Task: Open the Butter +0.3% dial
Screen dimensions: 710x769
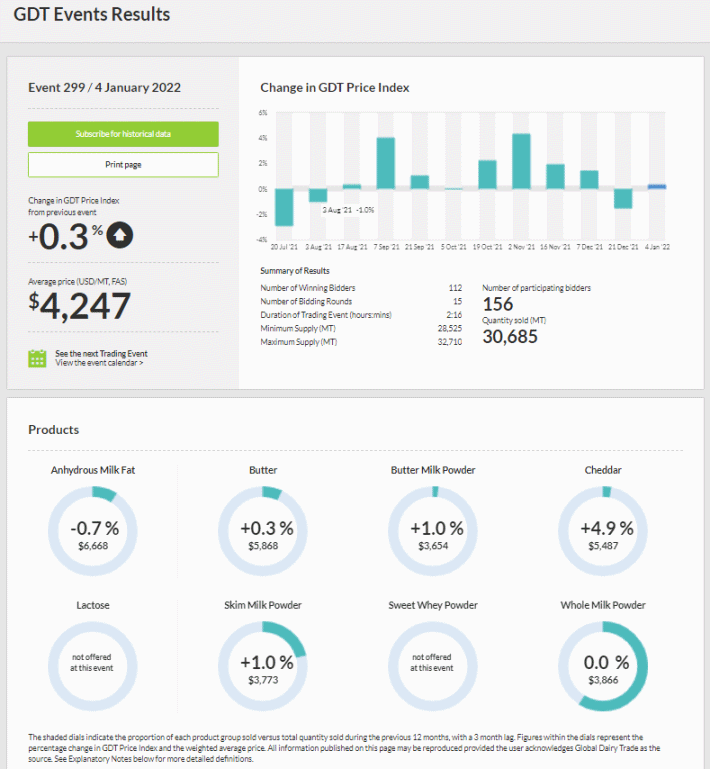Action: (x=263, y=531)
